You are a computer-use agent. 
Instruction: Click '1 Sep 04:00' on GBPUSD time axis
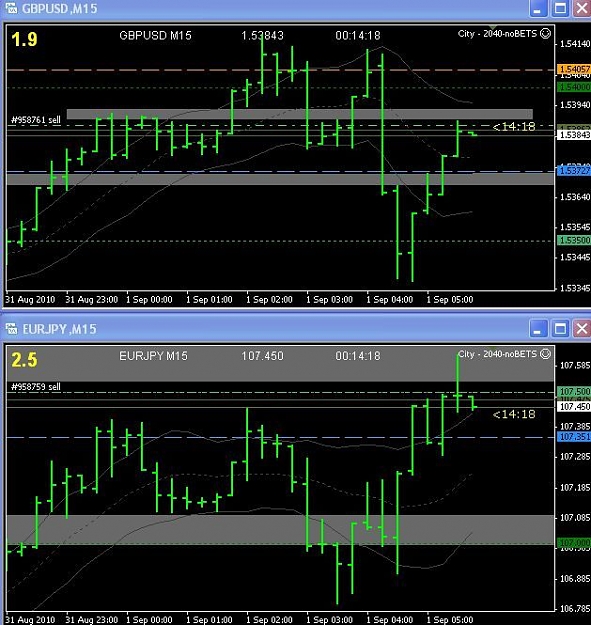tap(390, 299)
